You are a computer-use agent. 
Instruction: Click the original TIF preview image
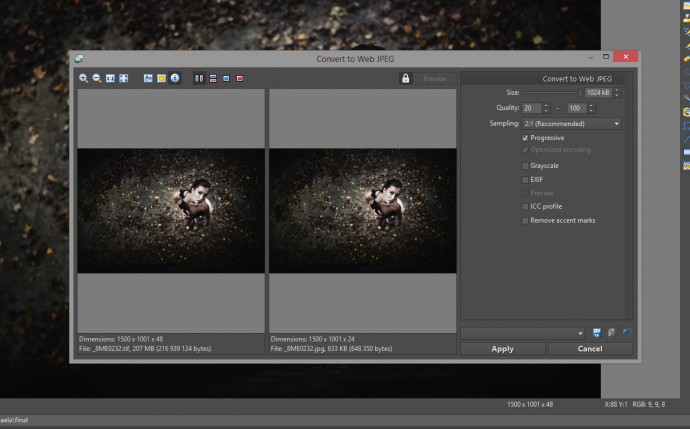pos(171,211)
